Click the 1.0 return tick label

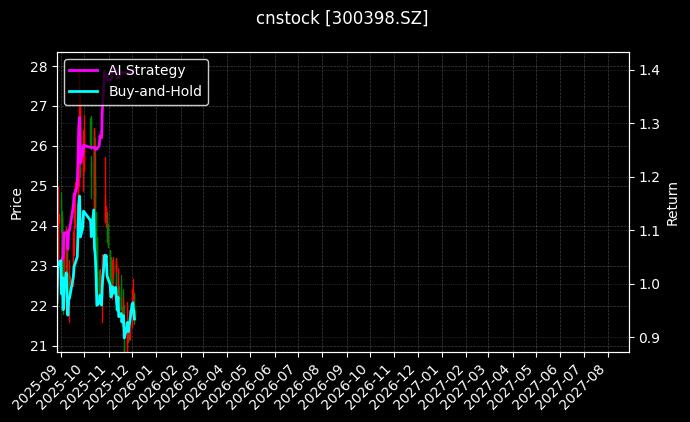(648, 284)
